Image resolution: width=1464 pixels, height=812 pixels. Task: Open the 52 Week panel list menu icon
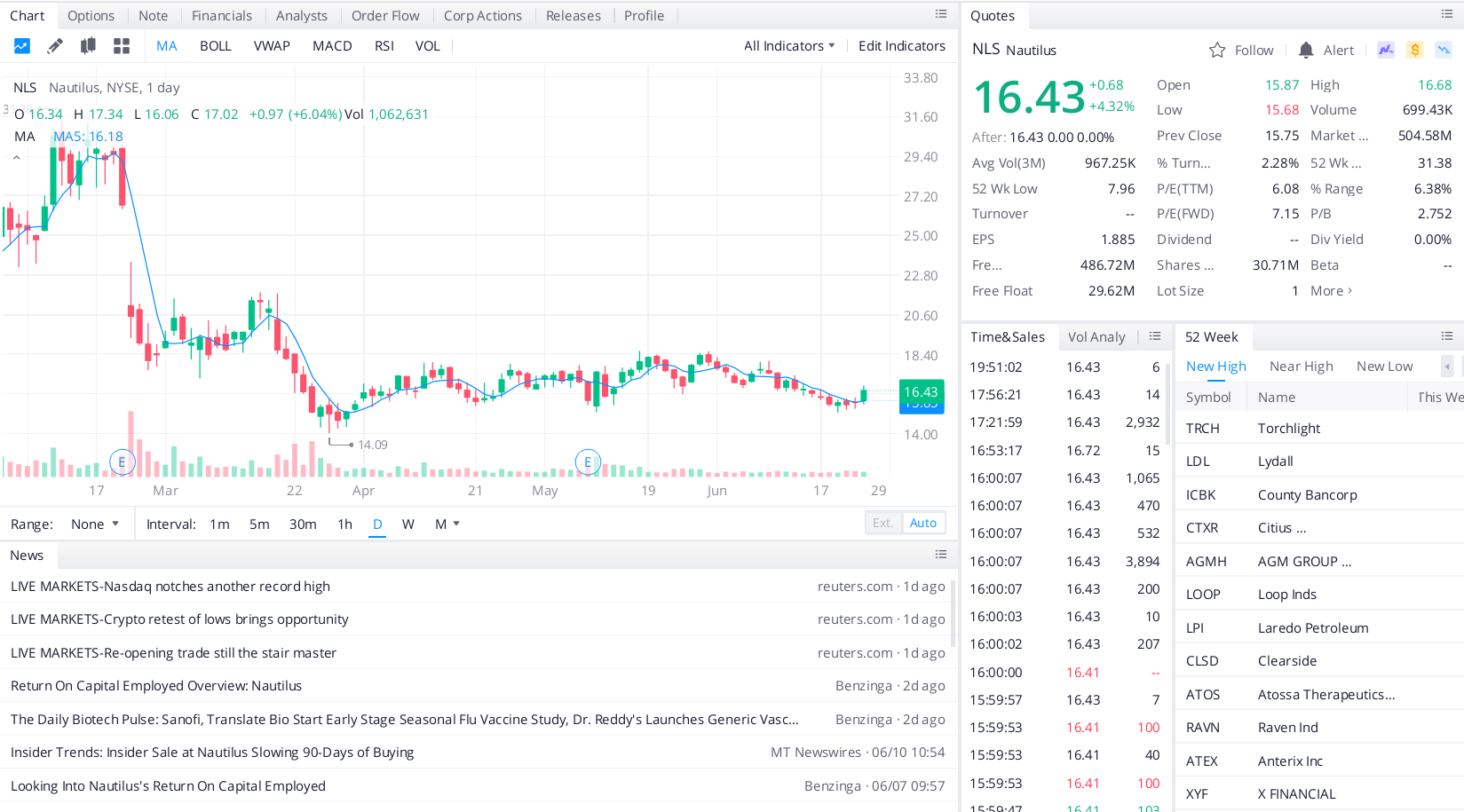(x=1447, y=336)
